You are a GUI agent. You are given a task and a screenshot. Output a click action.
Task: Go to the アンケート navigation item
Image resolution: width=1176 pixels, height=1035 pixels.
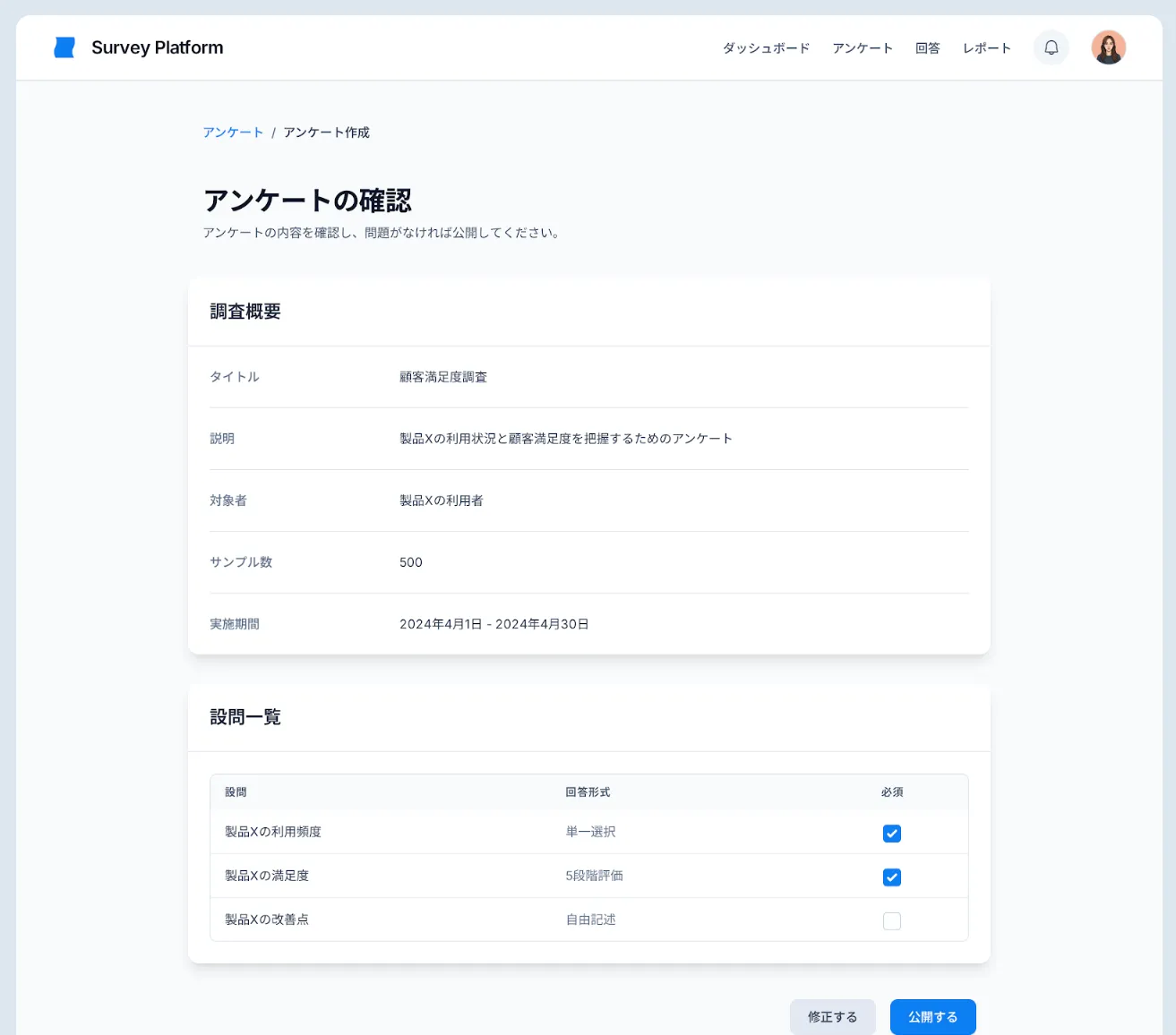coord(862,48)
